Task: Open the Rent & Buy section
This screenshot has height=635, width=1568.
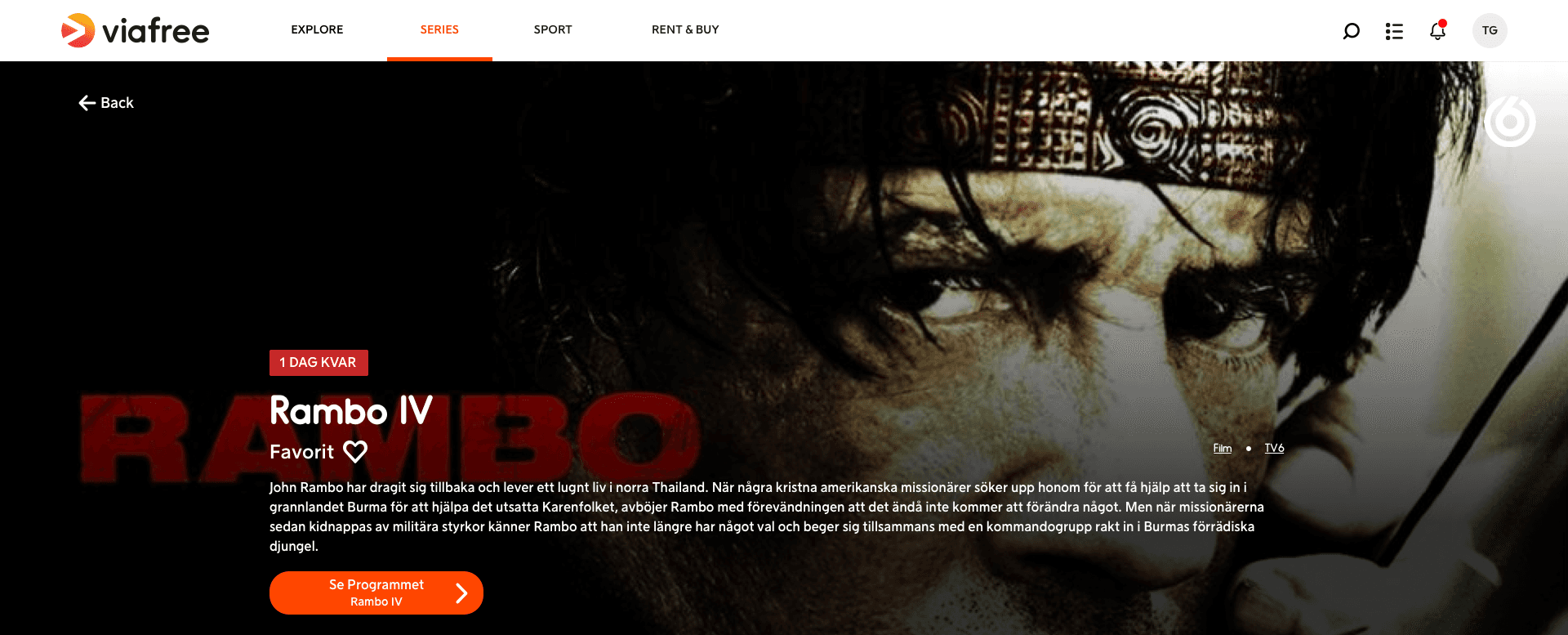Action: (x=685, y=29)
